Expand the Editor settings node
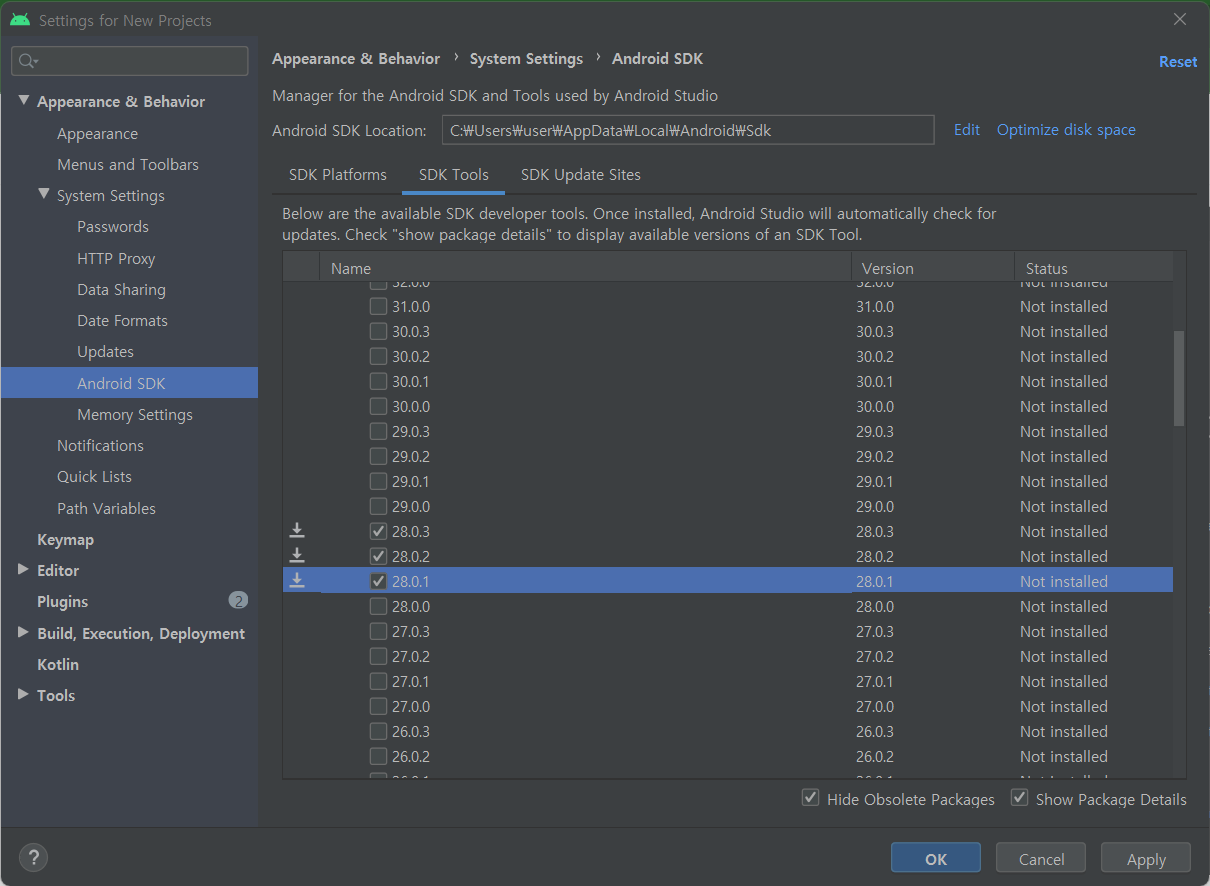This screenshot has height=886, width=1210. [x=23, y=570]
